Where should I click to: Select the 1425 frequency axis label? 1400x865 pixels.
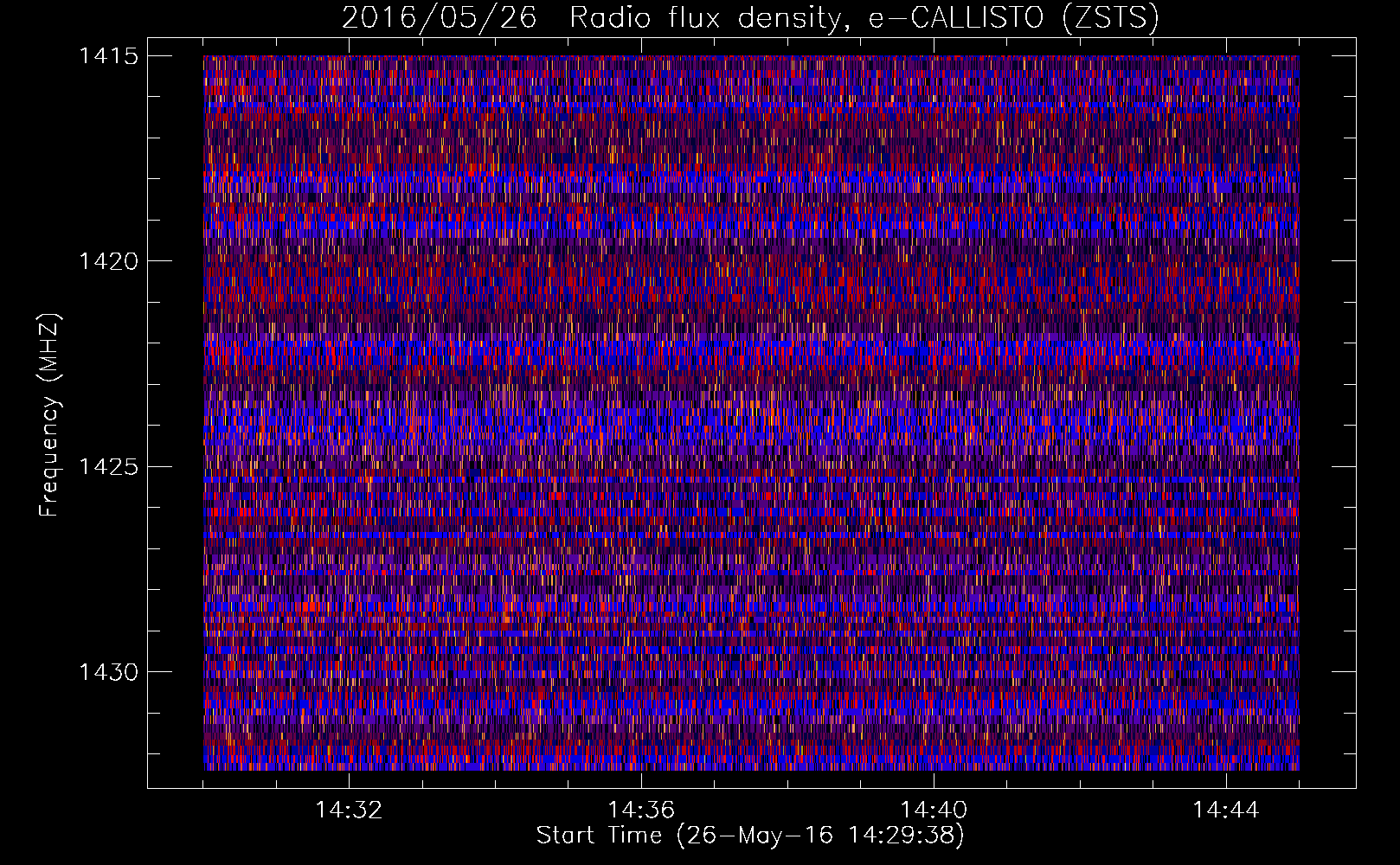coord(108,467)
